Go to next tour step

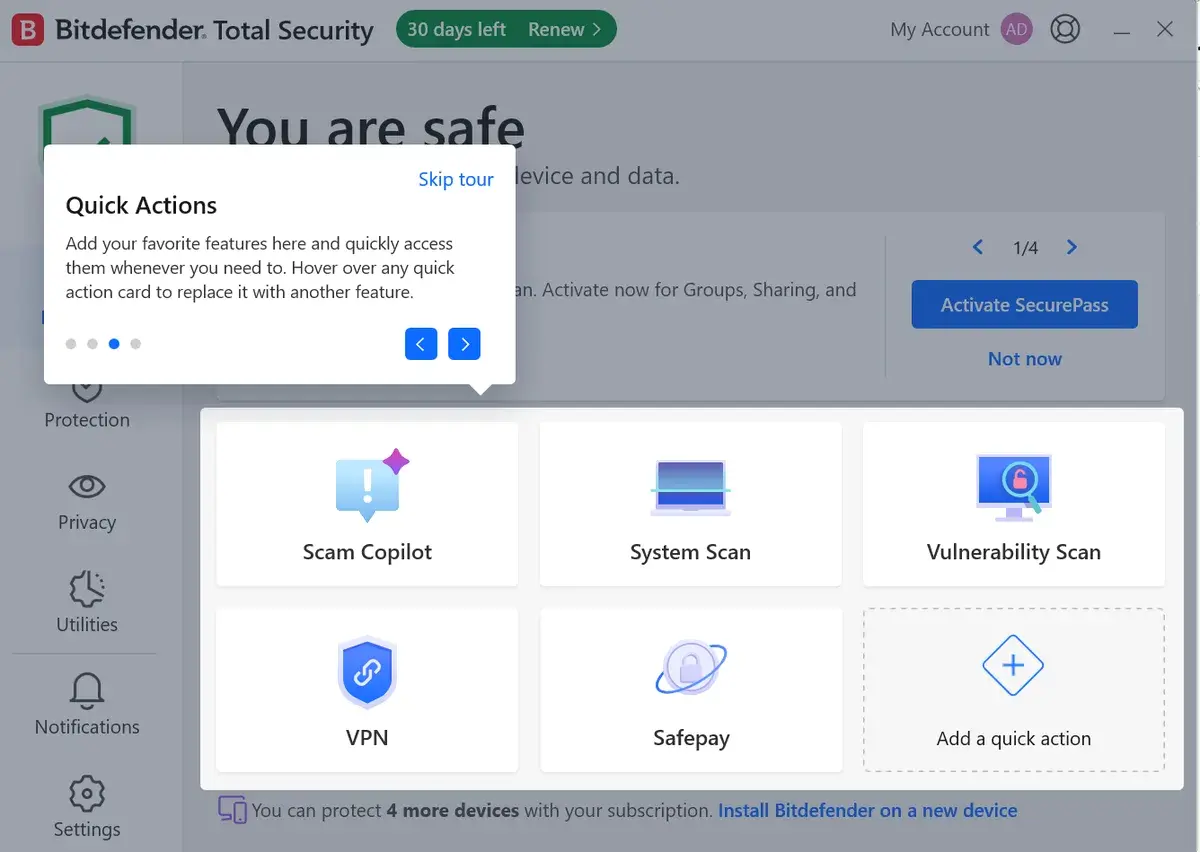[464, 344]
